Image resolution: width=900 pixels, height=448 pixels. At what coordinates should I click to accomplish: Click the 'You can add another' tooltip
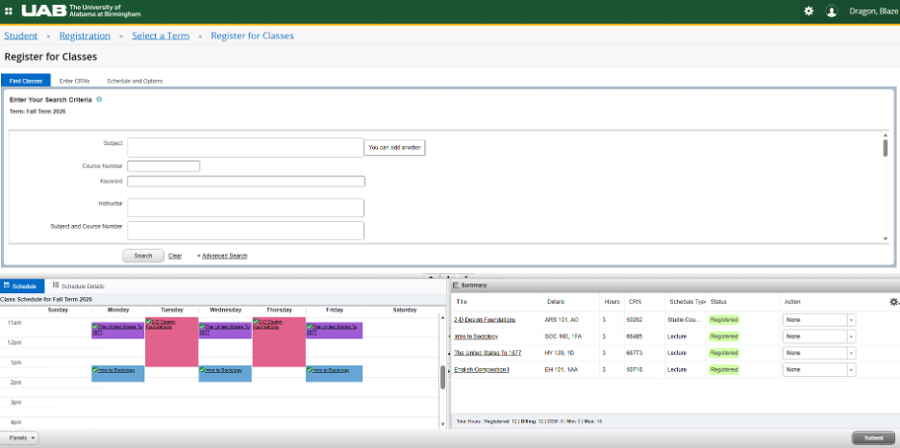394,147
